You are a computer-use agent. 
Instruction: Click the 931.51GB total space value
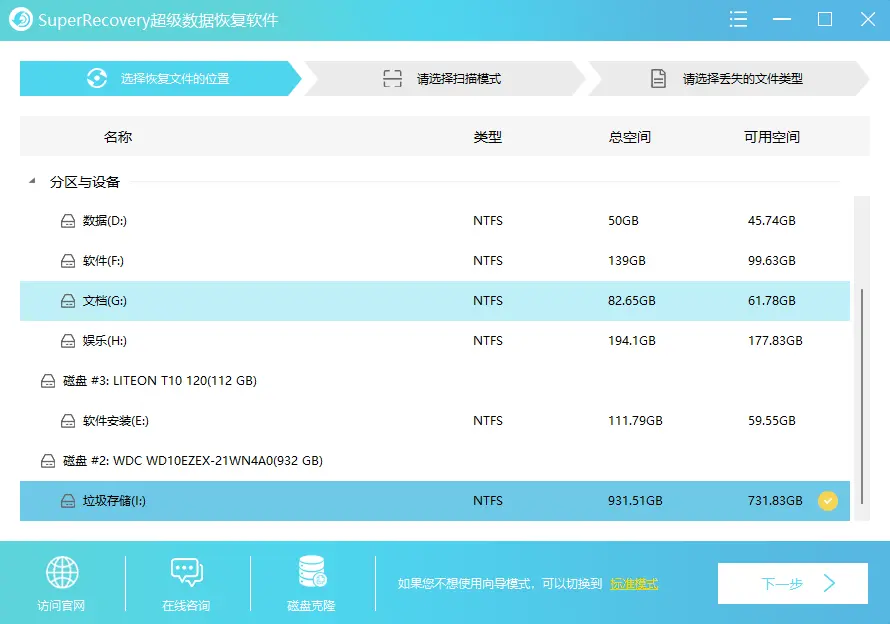point(635,501)
